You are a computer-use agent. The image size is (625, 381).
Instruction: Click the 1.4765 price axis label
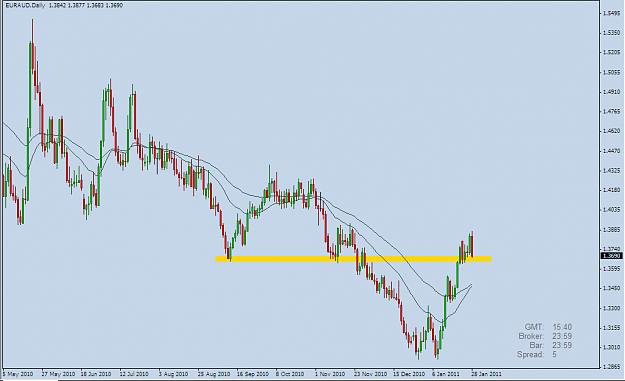pos(611,111)
